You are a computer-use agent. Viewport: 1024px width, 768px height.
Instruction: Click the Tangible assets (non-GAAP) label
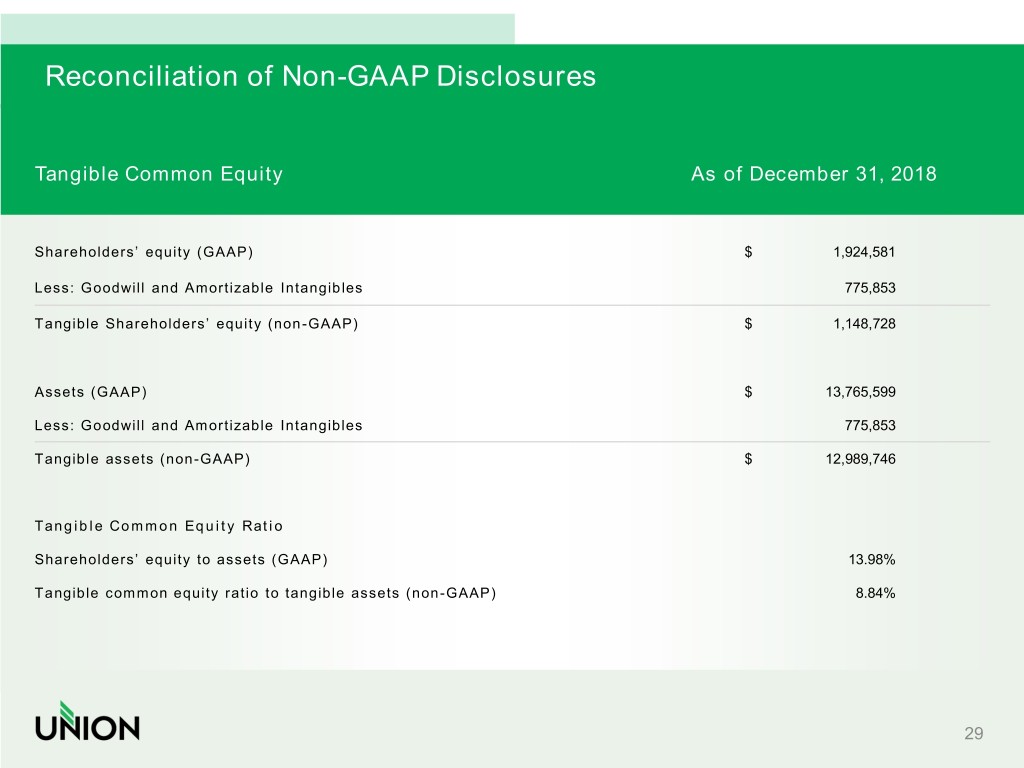pos(142,459)
